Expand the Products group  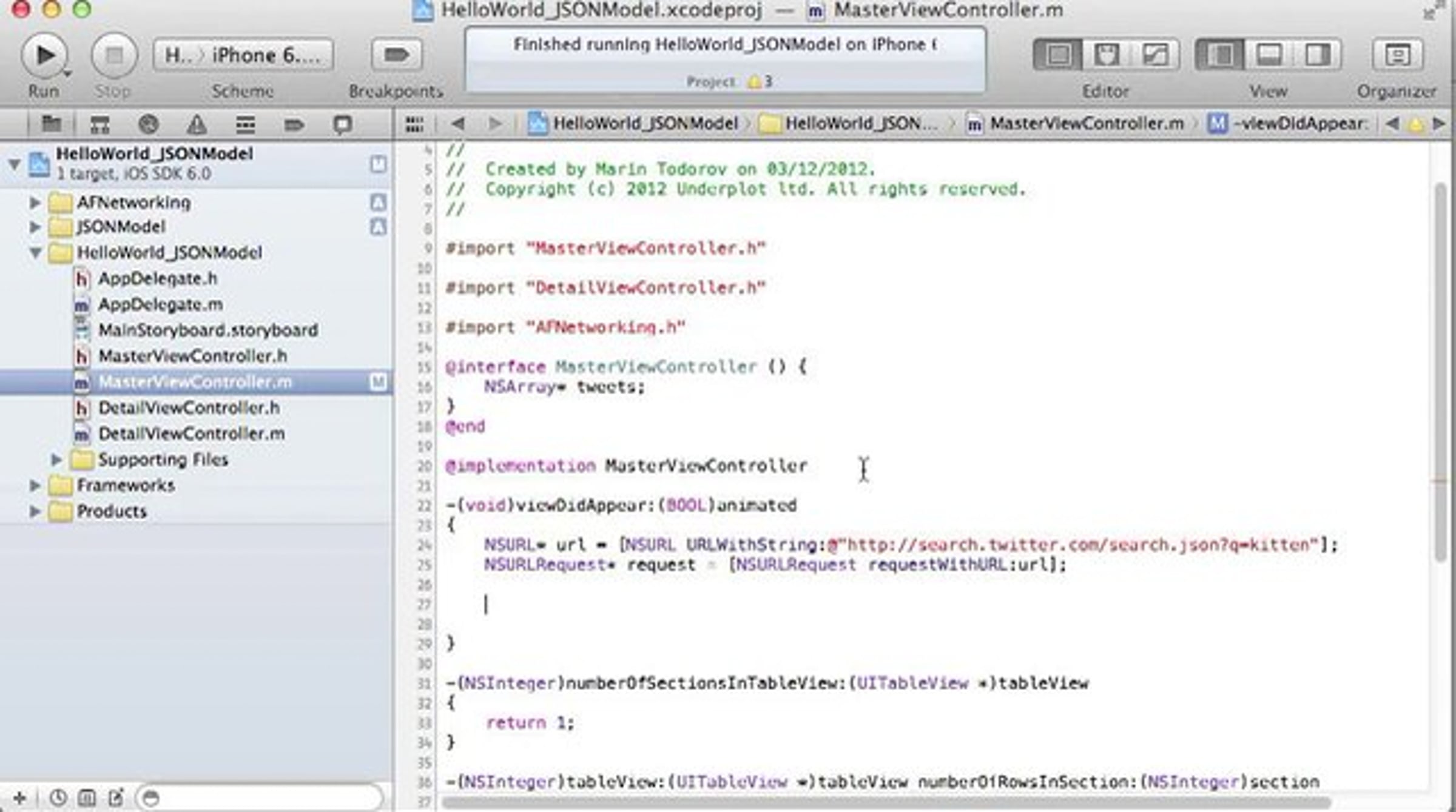tap(35, 511)
